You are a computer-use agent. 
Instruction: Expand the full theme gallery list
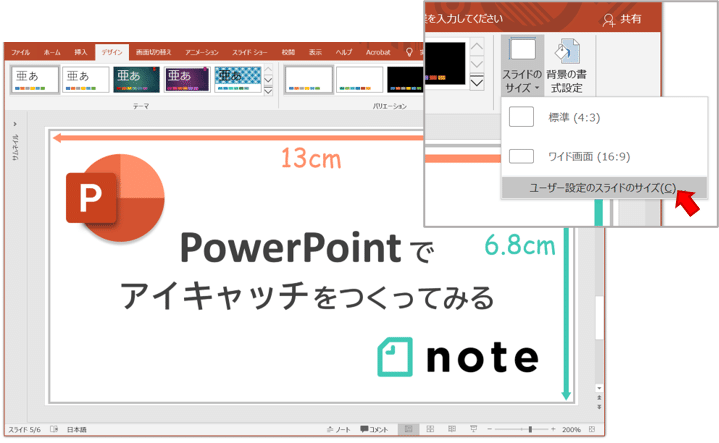pyautogui.click(x=268, y=91)
